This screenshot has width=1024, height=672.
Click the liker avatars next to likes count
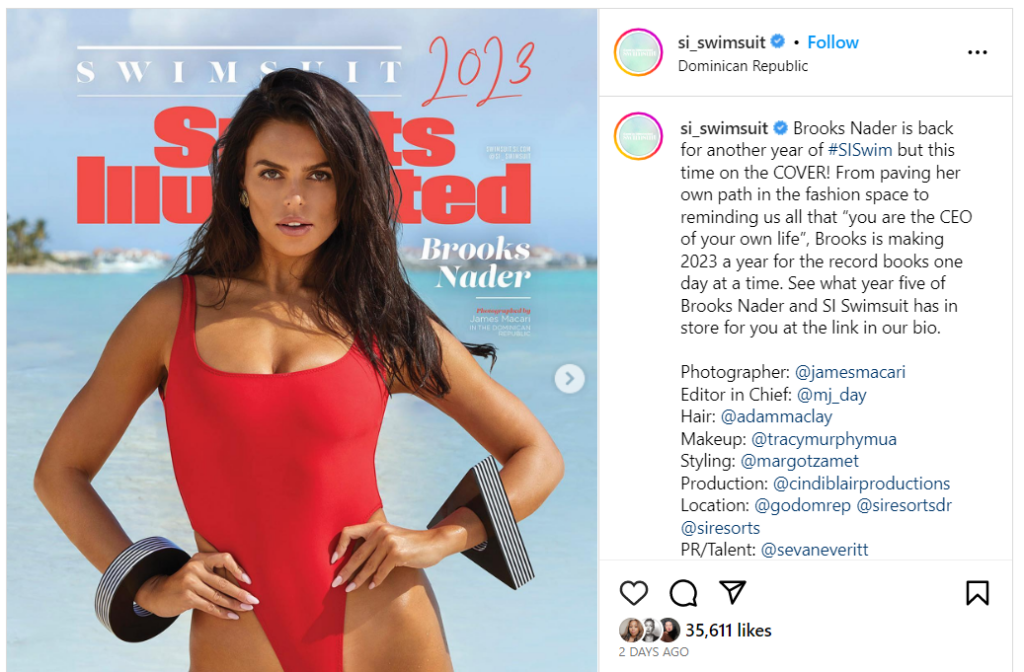649,630
